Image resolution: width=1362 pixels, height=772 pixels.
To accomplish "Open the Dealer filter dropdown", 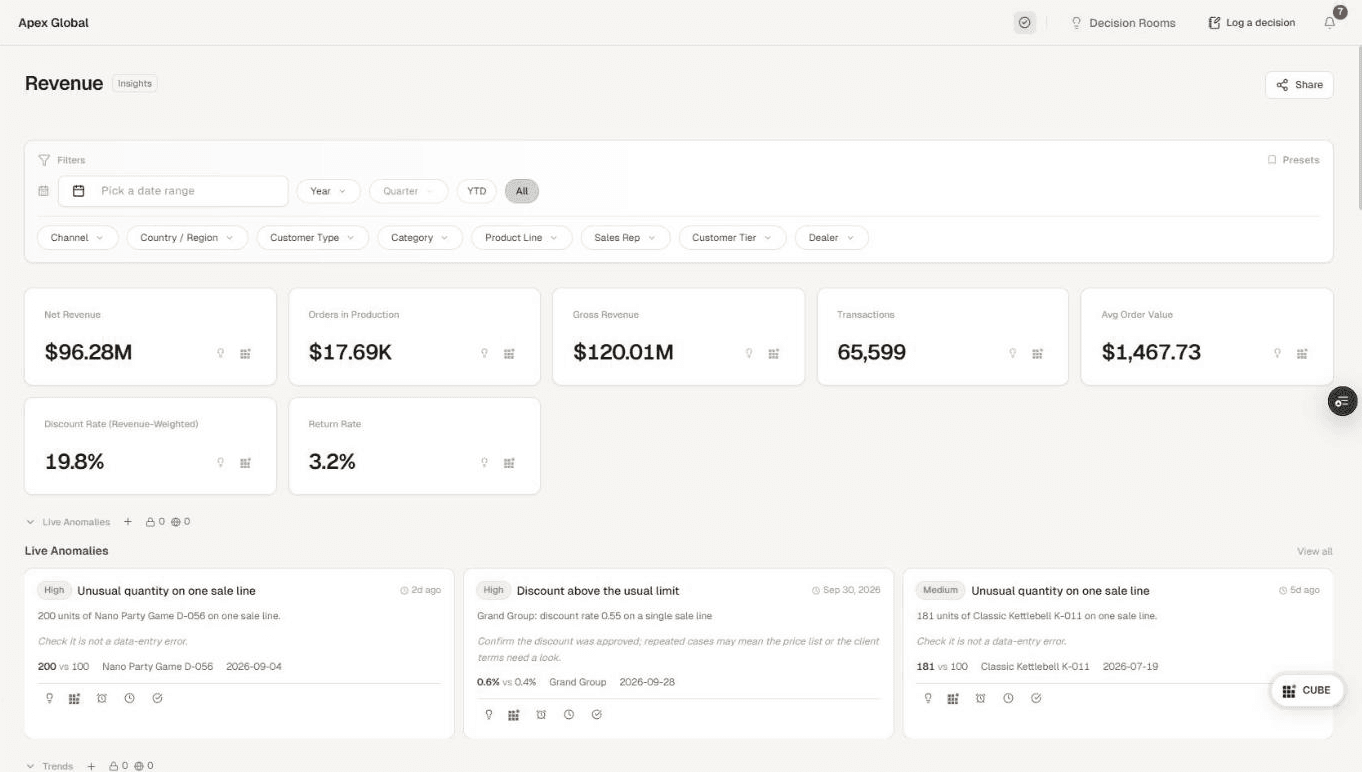I will click(831, 238).
